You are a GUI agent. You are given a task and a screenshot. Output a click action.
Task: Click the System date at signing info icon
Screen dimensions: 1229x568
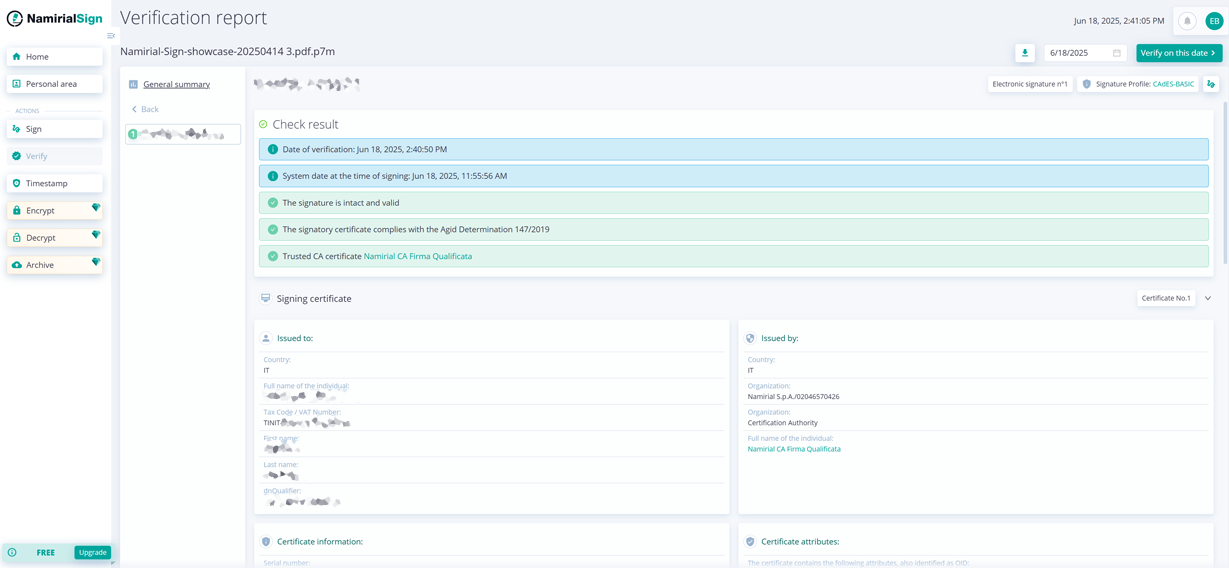(272, 176)
